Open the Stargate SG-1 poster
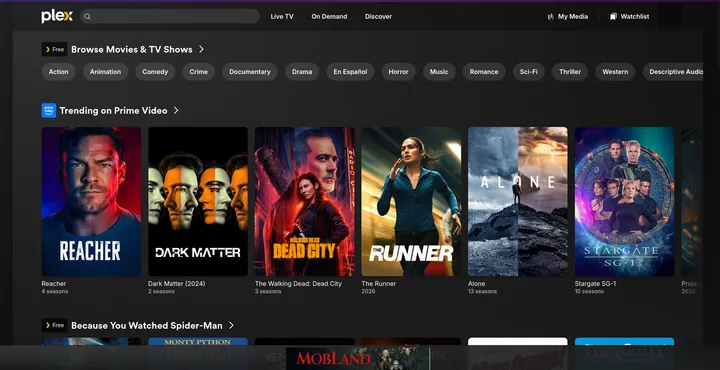Image resolution: width=720 pixels, height=370 pixels. (x=624, y=202)
